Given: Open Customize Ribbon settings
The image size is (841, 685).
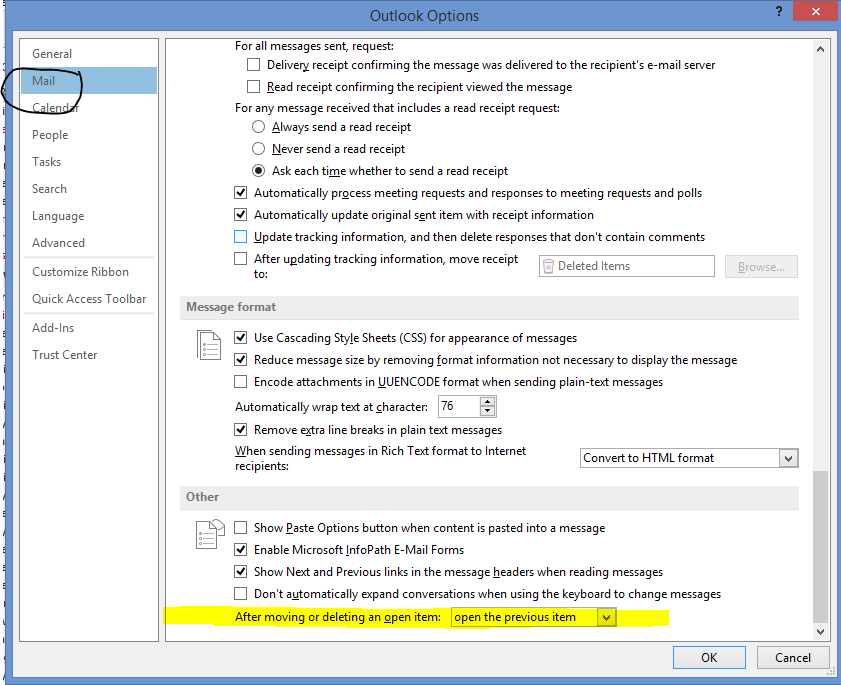Looking at the screenshot, I should pyautogui.click(x=89, y=272).
